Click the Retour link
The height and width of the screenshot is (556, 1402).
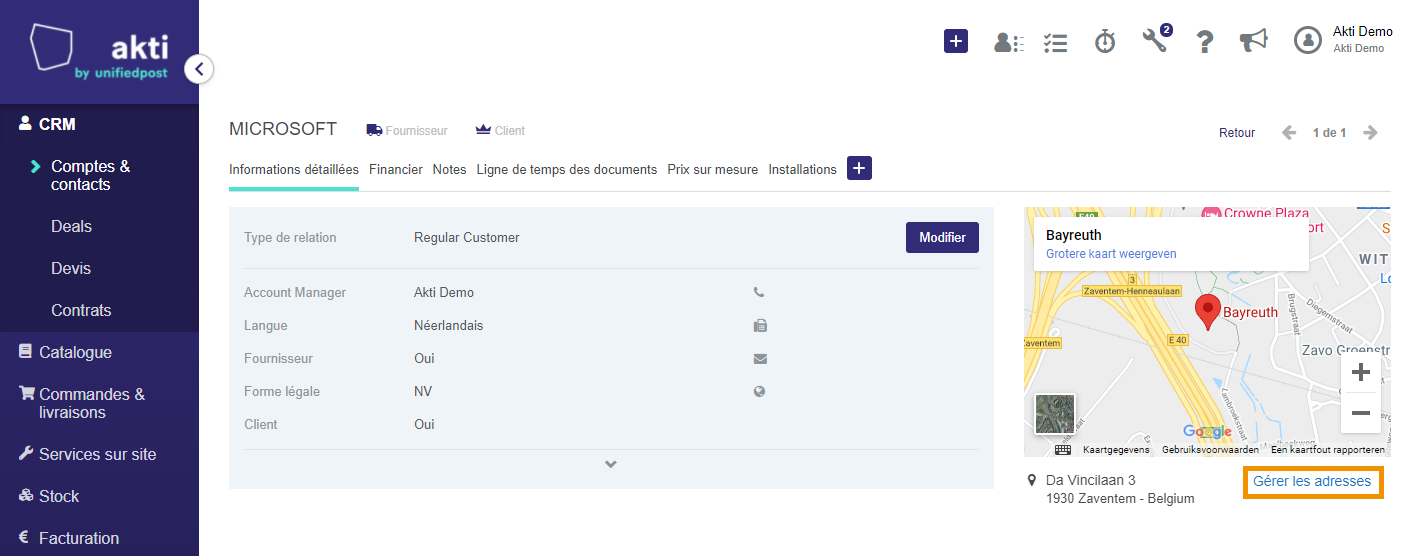point(1237,133)
